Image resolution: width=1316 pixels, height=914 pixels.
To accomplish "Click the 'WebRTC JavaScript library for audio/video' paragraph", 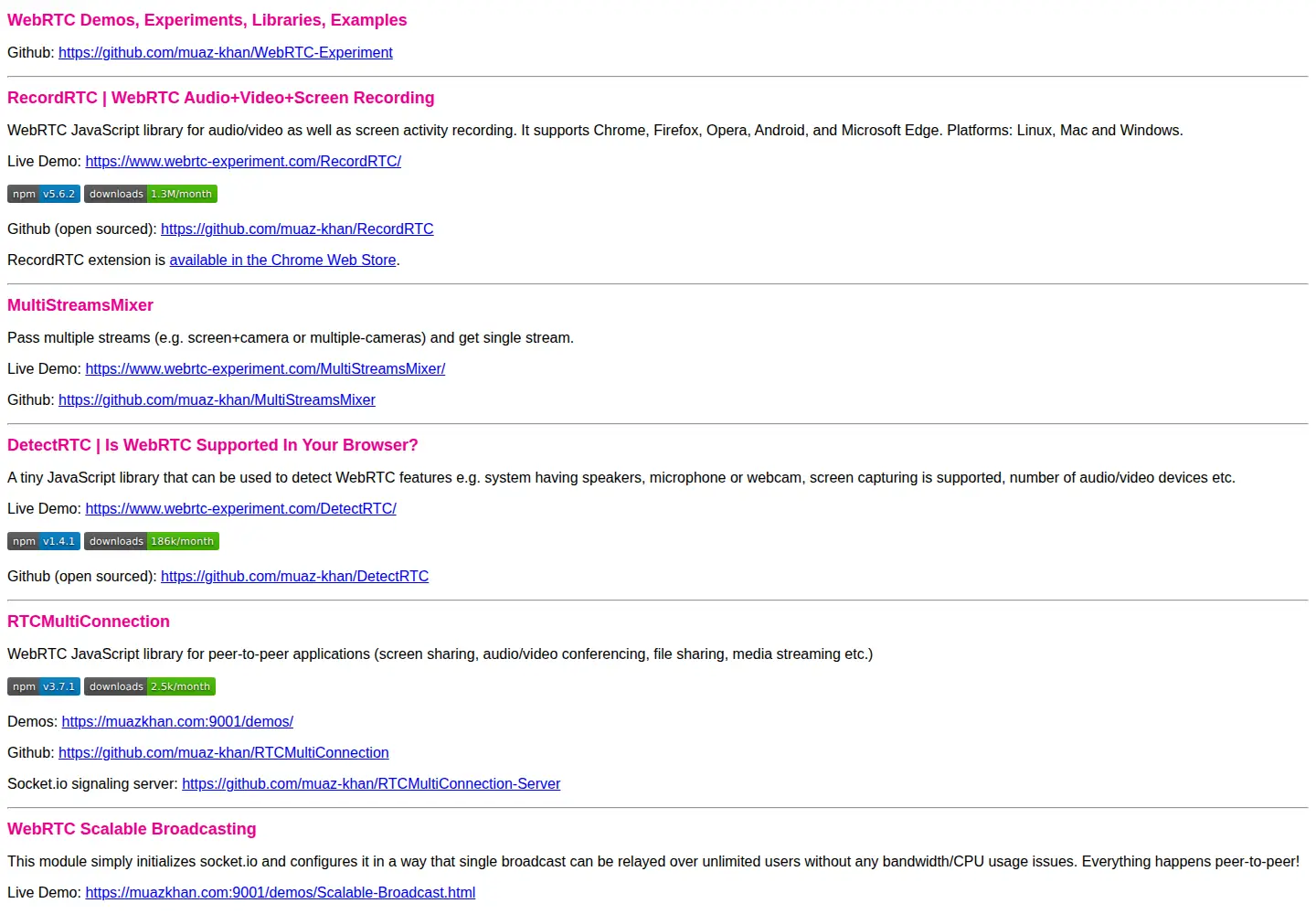I will click(x=595, y=131).
